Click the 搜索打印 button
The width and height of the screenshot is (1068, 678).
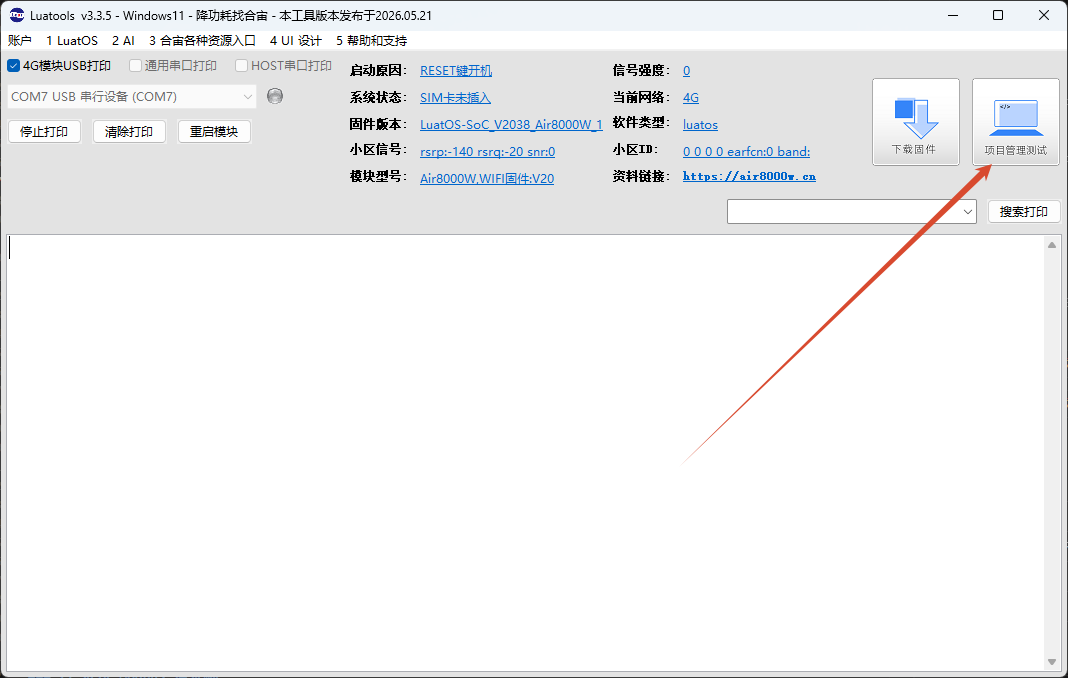1024,212
